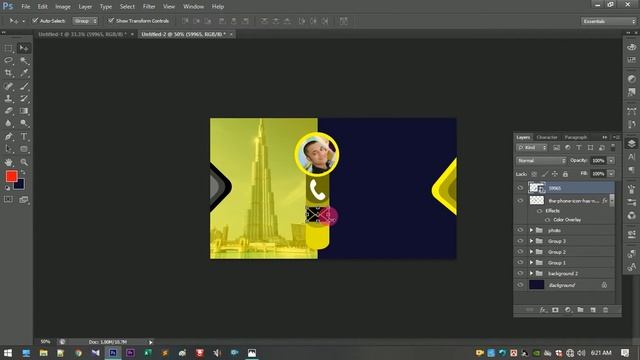Viewport: 640px width, 360px height.
Task: Select the Blur tool
Action: [x=9, y=123]
